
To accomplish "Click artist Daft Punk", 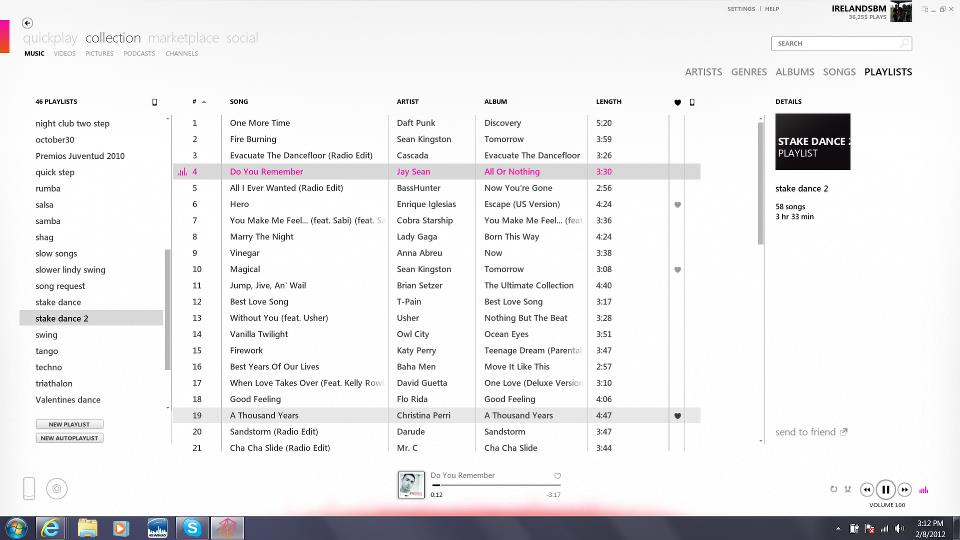I will [416, 123].
